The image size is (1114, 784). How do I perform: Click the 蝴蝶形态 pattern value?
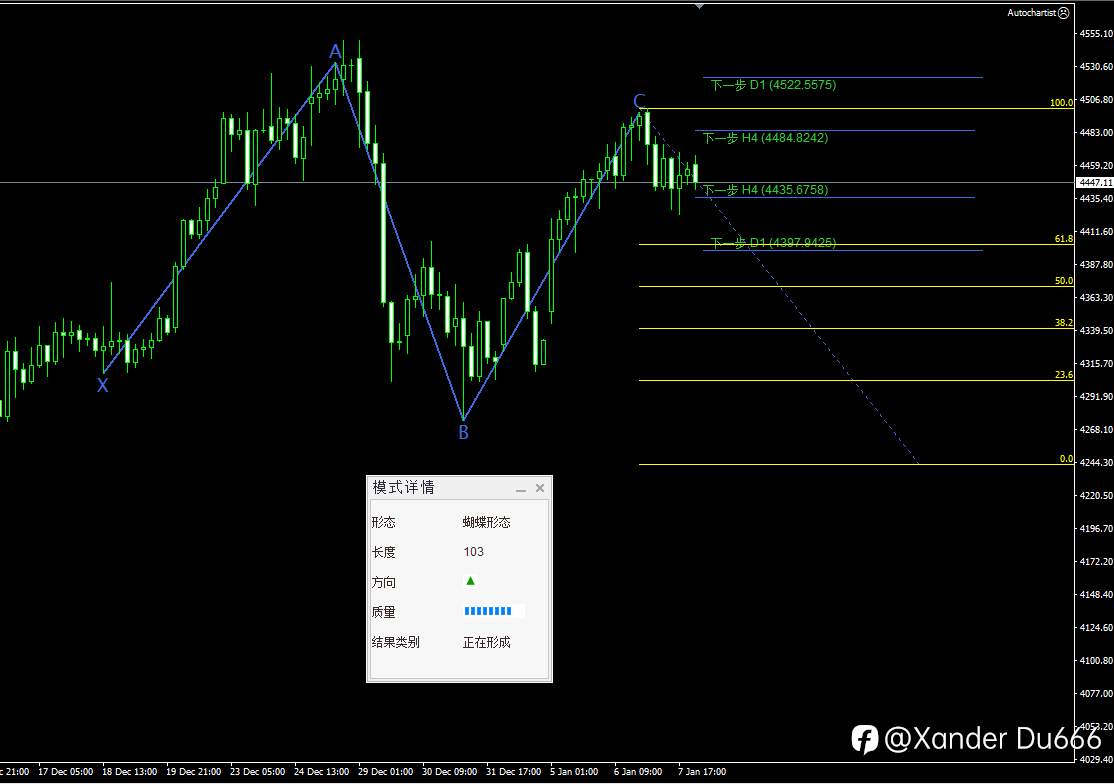[487, 522]
